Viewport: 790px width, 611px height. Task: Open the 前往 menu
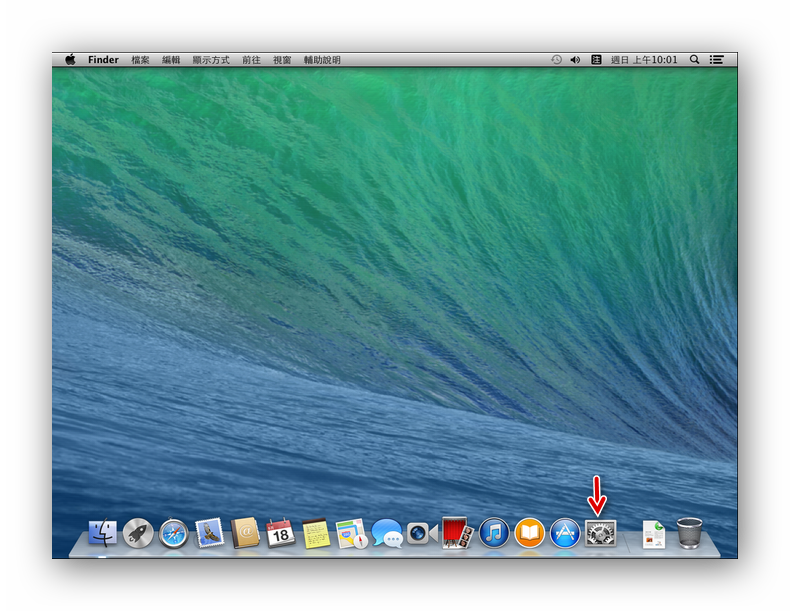click(251, 60)
